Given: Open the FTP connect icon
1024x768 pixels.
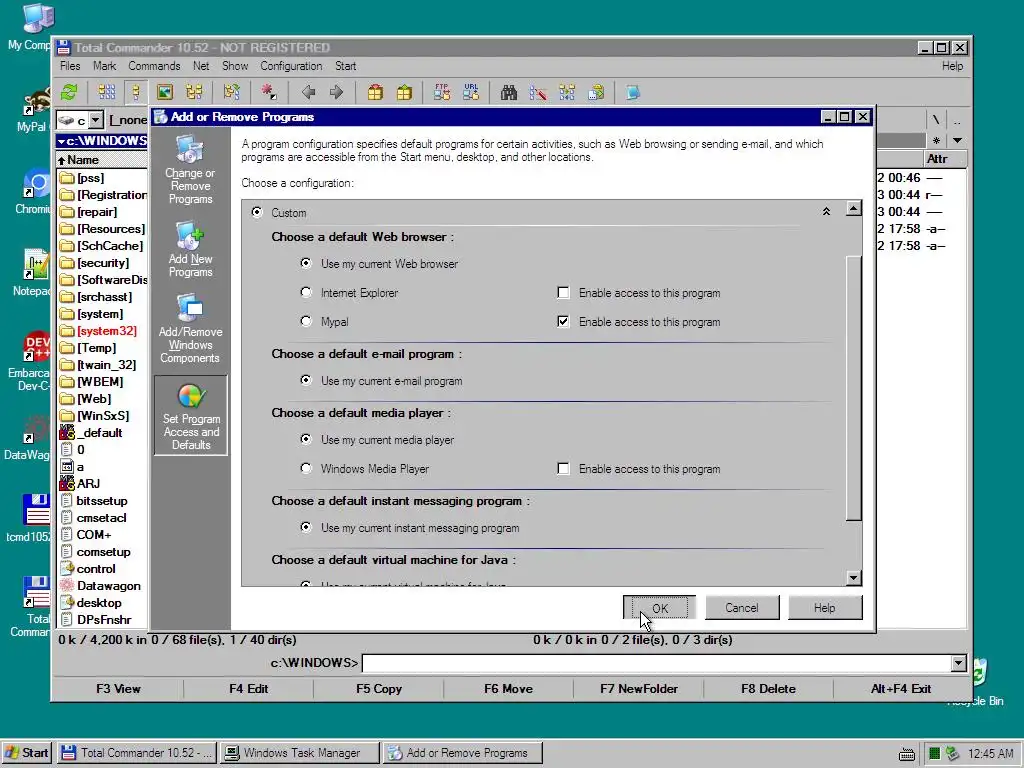Looking at the screenshot, I should (442, 92).
